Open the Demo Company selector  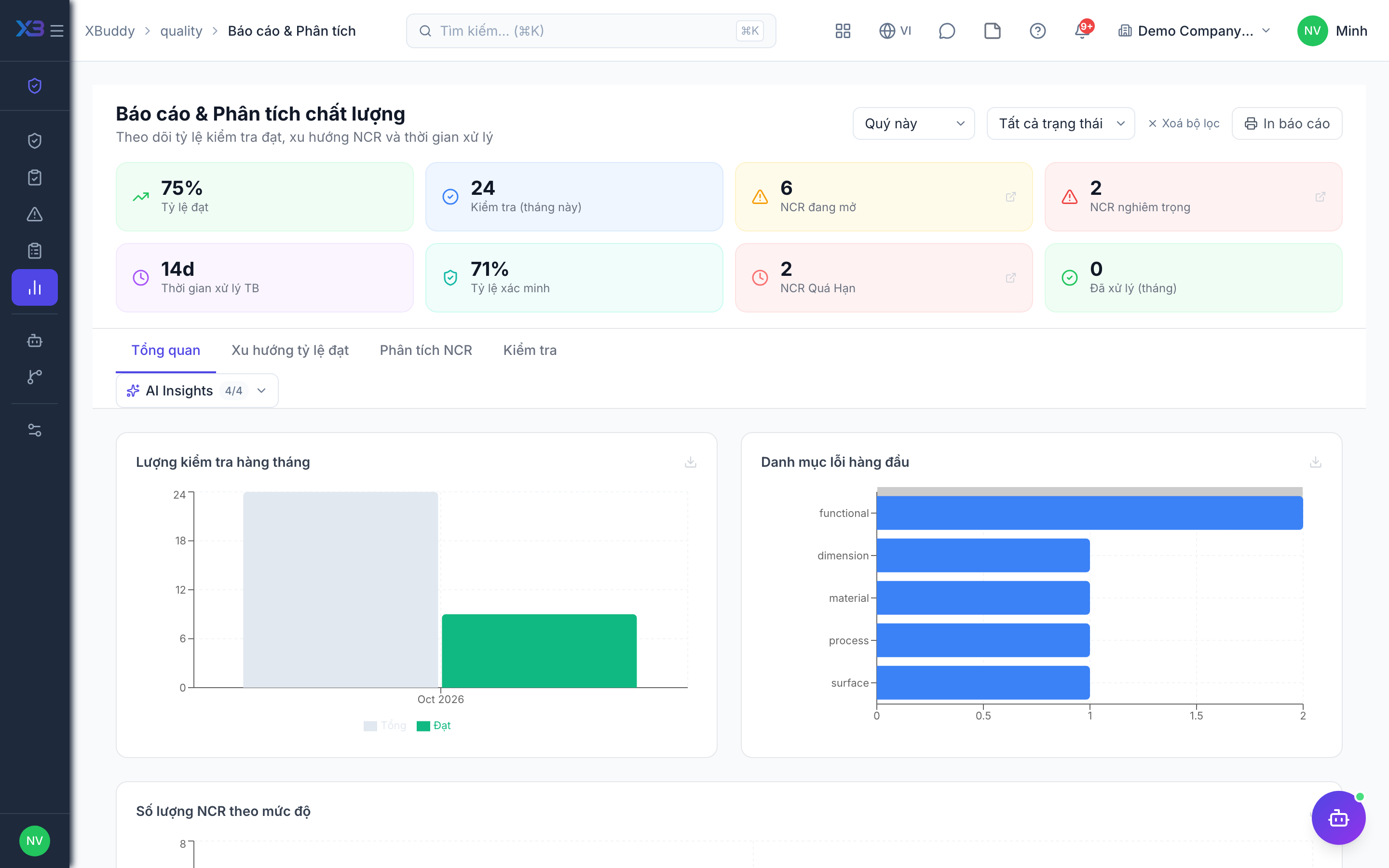tap(1195, 30)
